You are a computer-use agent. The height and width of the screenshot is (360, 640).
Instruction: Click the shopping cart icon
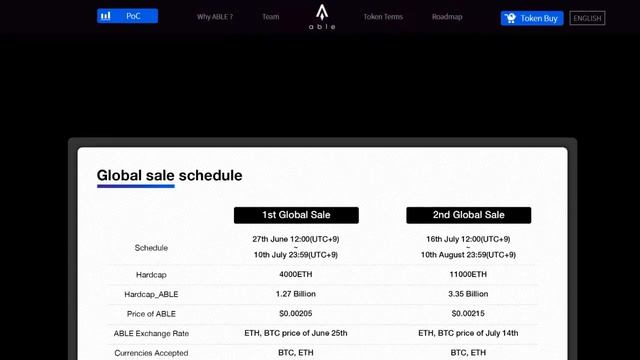coord(510,18)
